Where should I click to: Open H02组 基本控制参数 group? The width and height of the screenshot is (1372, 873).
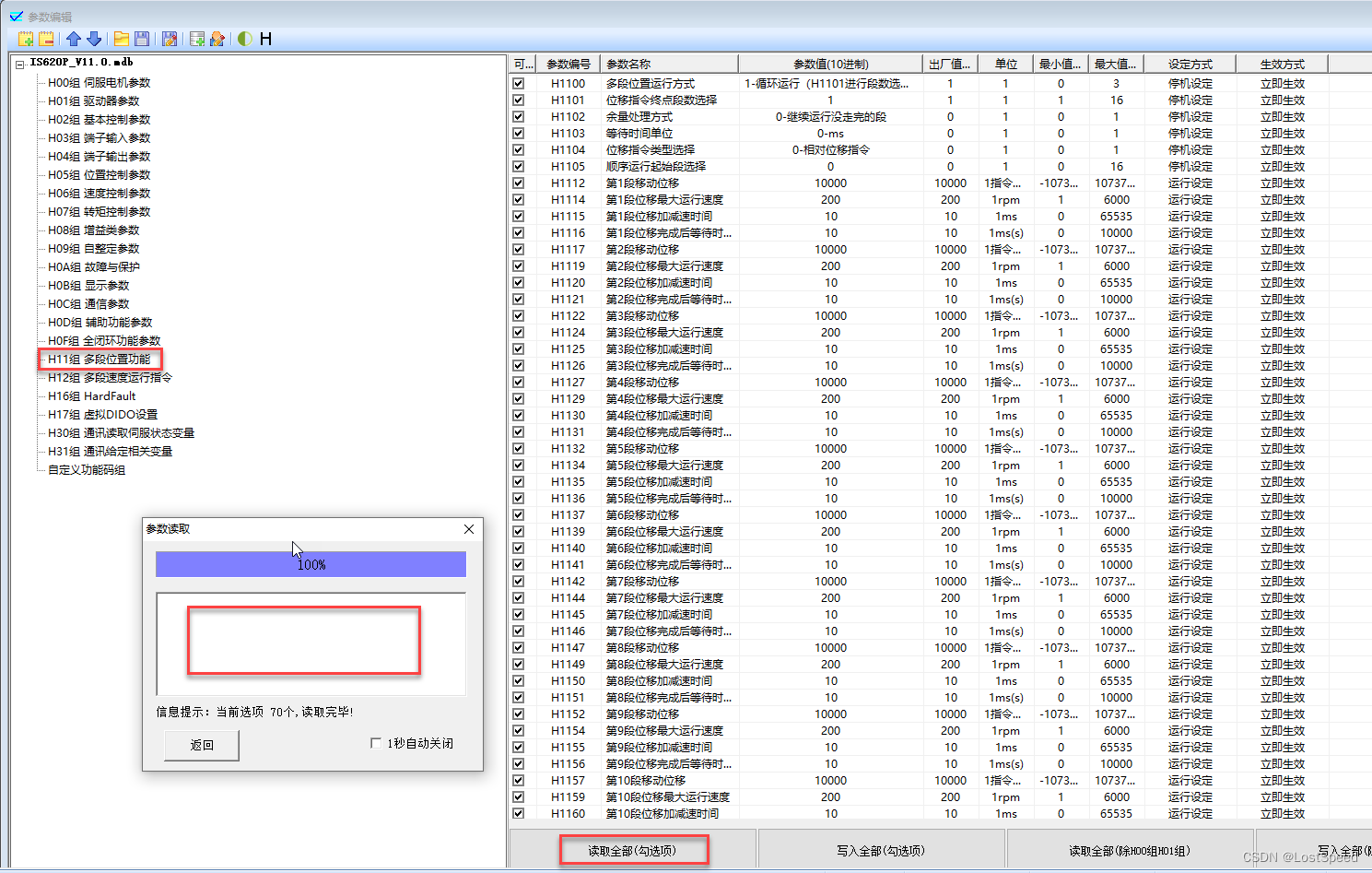pyautogui.click(x=100, y=120)
